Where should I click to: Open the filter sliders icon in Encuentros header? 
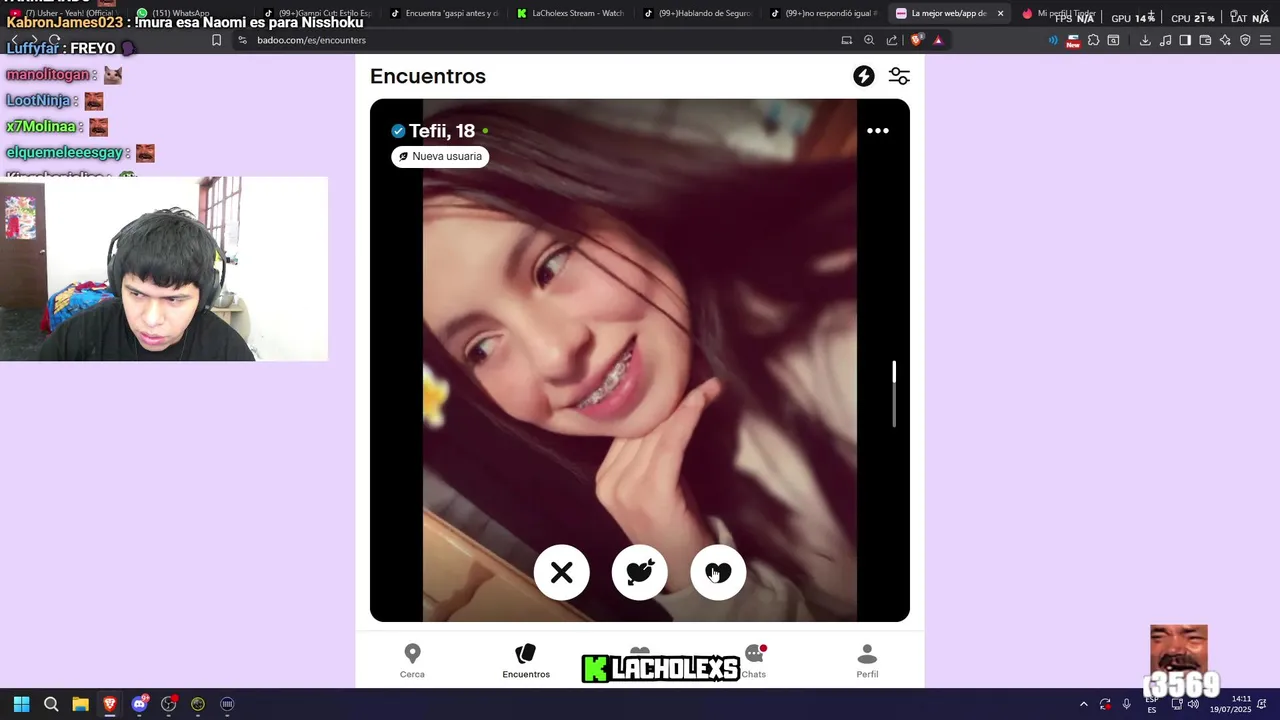pos(899,76)
